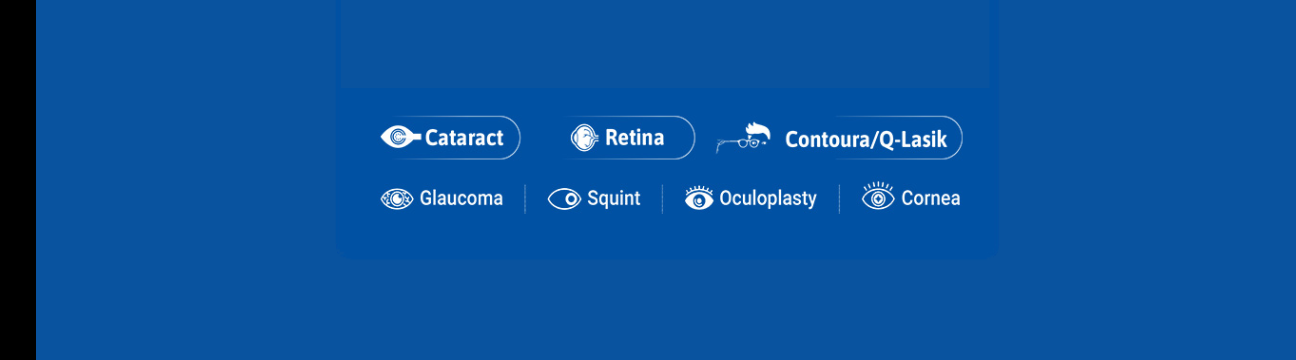Open the Cataract specialty button
The image size is (1296, 360).
tap(451, 137)
